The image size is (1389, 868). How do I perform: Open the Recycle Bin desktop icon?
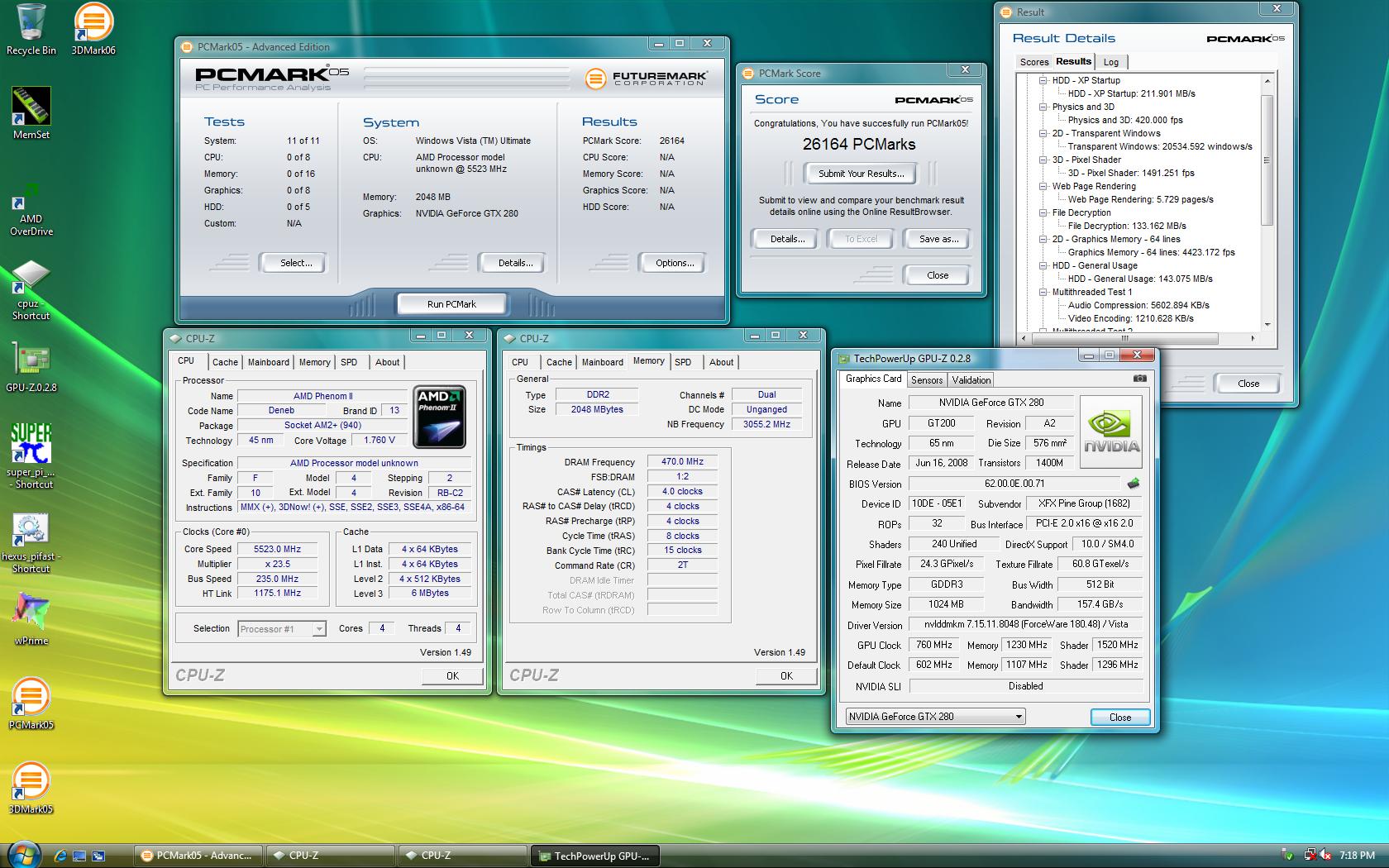(31, 29)
